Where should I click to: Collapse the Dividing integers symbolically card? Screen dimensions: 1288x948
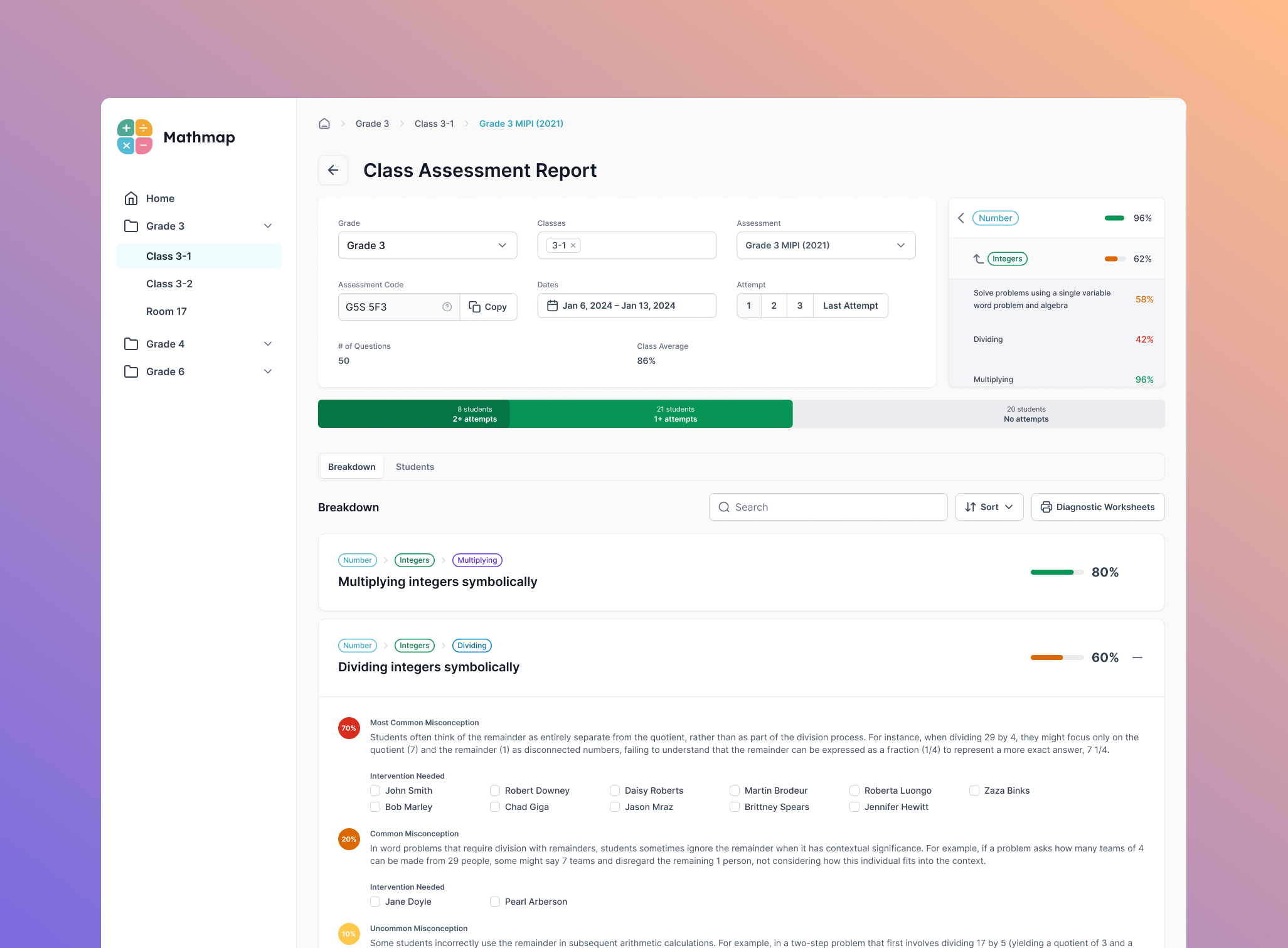[1137, 658]
